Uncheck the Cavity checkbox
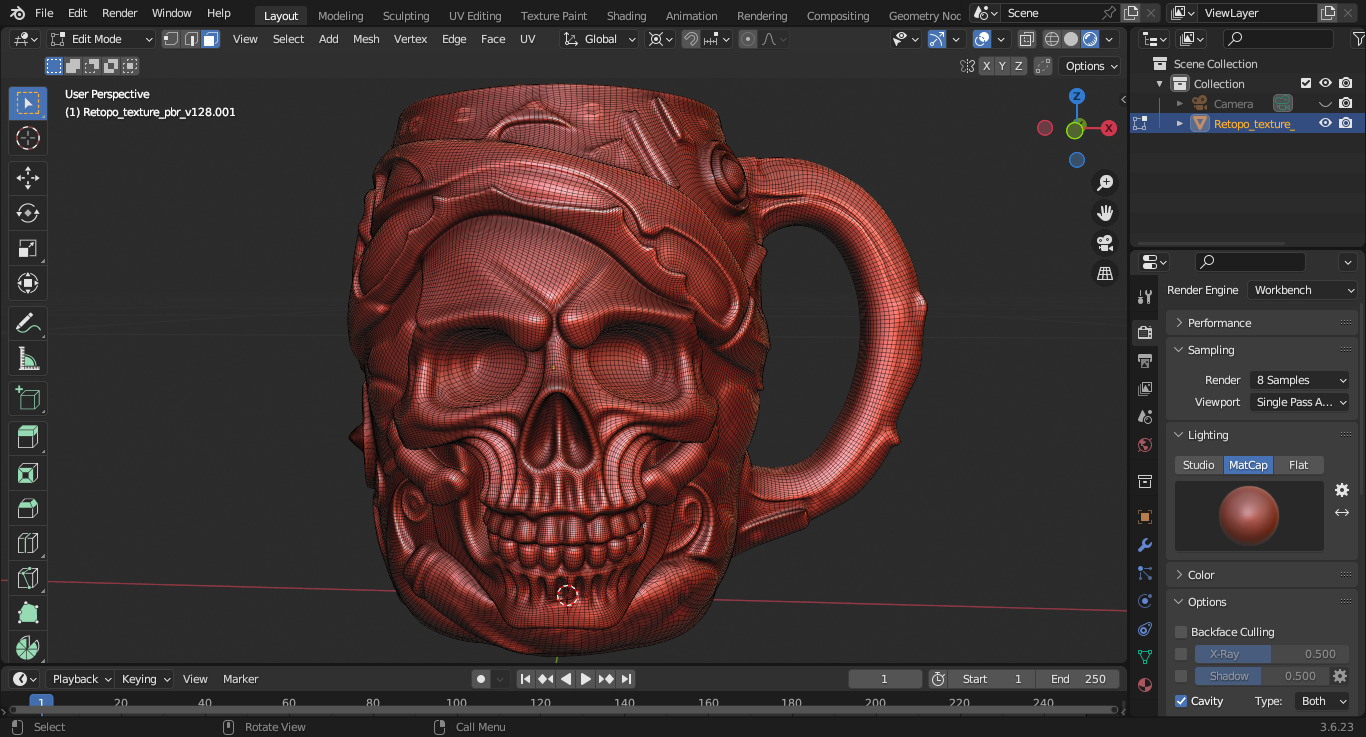This screenshot has height=737, width=1366. [1181, 701]
